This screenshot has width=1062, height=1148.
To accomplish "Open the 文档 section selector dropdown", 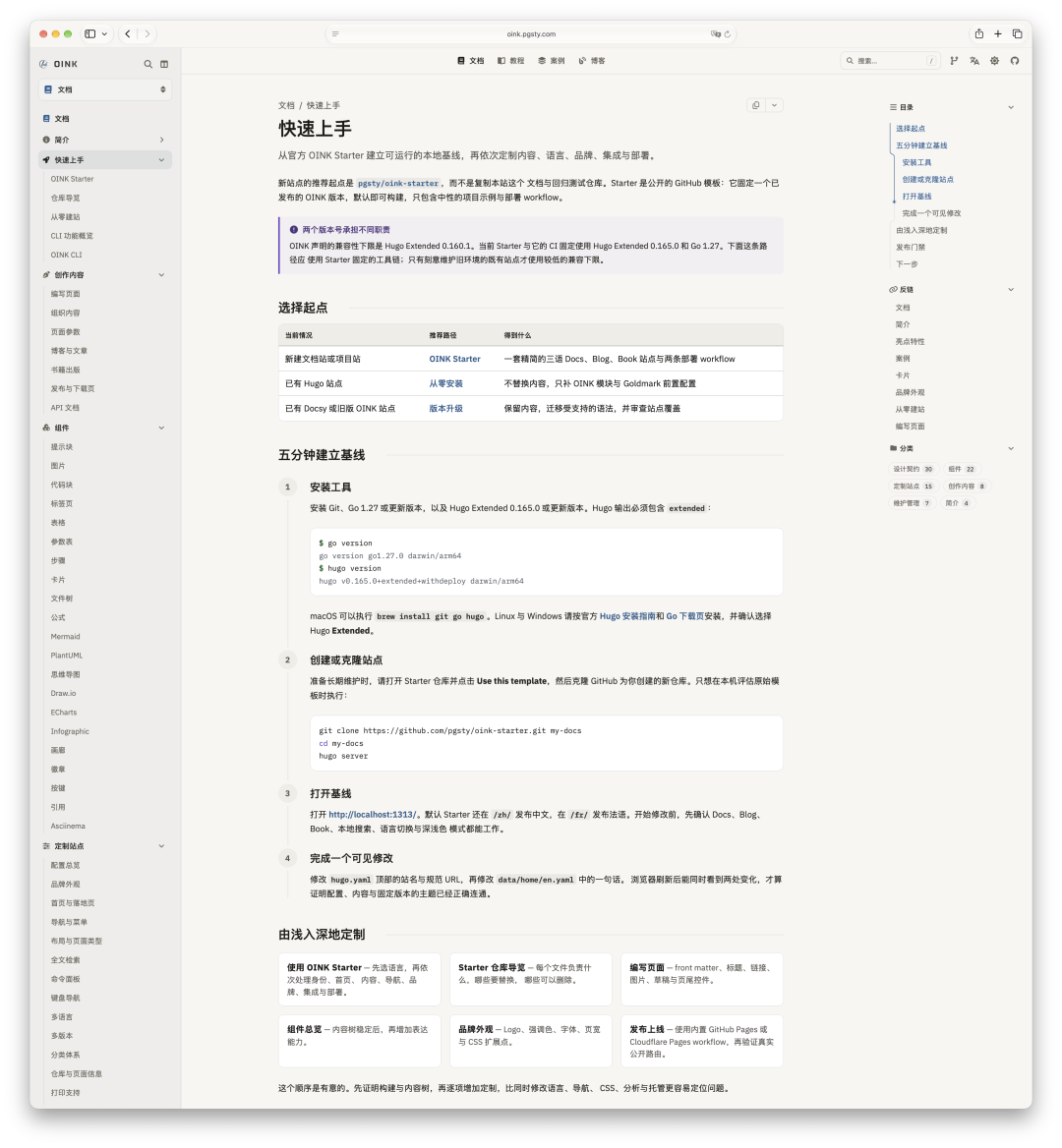I will (105, 89).
